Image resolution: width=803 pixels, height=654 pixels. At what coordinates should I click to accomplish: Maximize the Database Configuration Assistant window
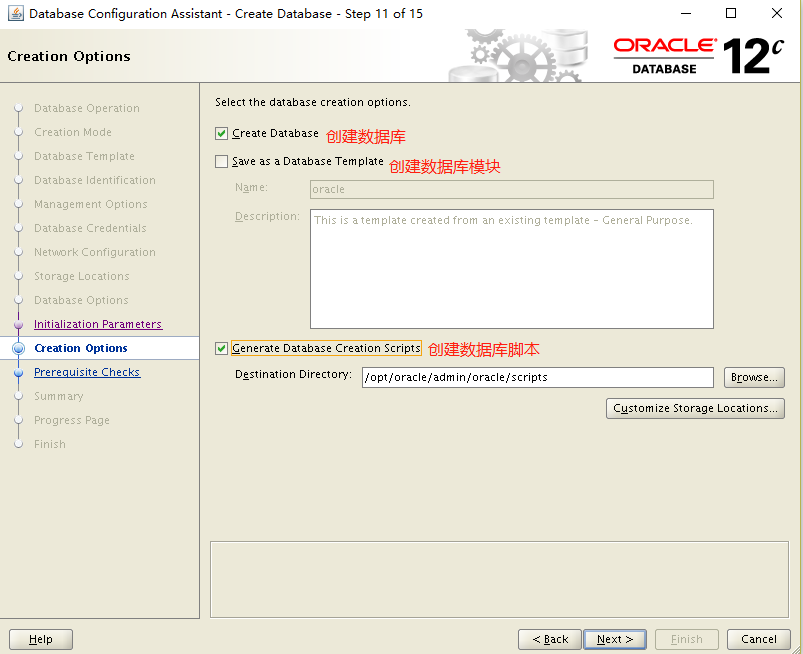[x=731, y=13]
